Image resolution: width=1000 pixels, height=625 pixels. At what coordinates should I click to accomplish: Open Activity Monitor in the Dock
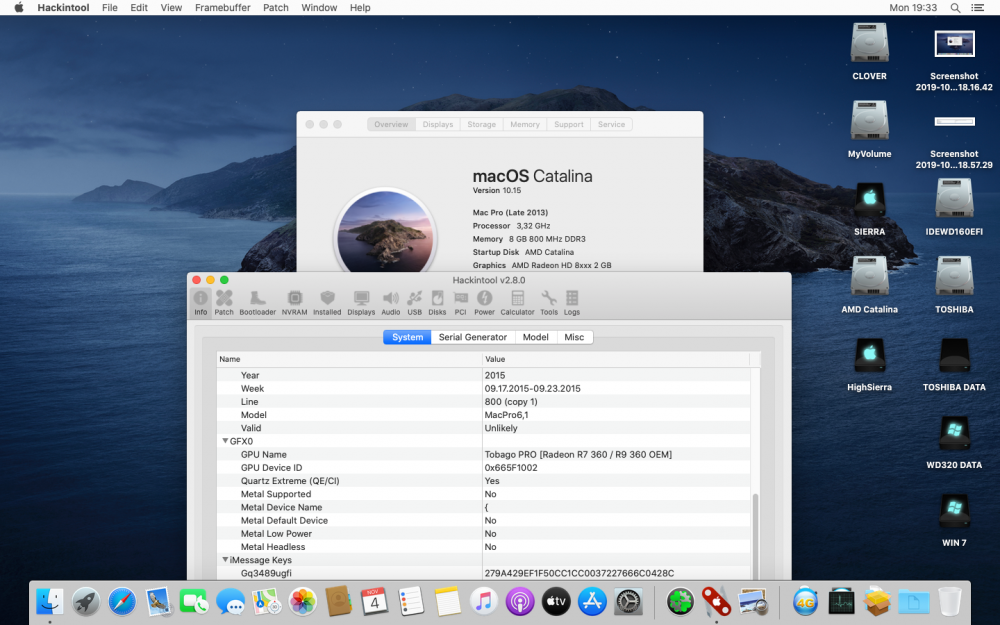click(x=841, y=601)
